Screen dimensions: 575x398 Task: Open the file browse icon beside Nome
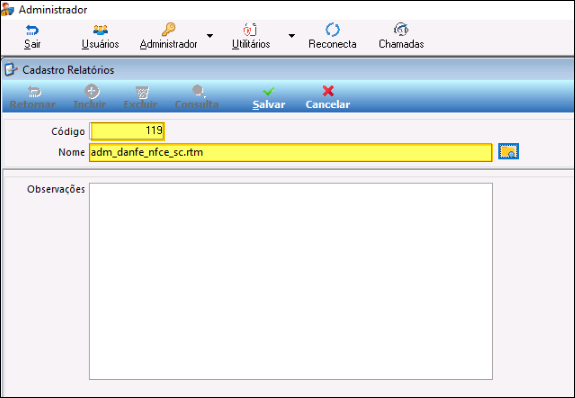coord(508,151)
